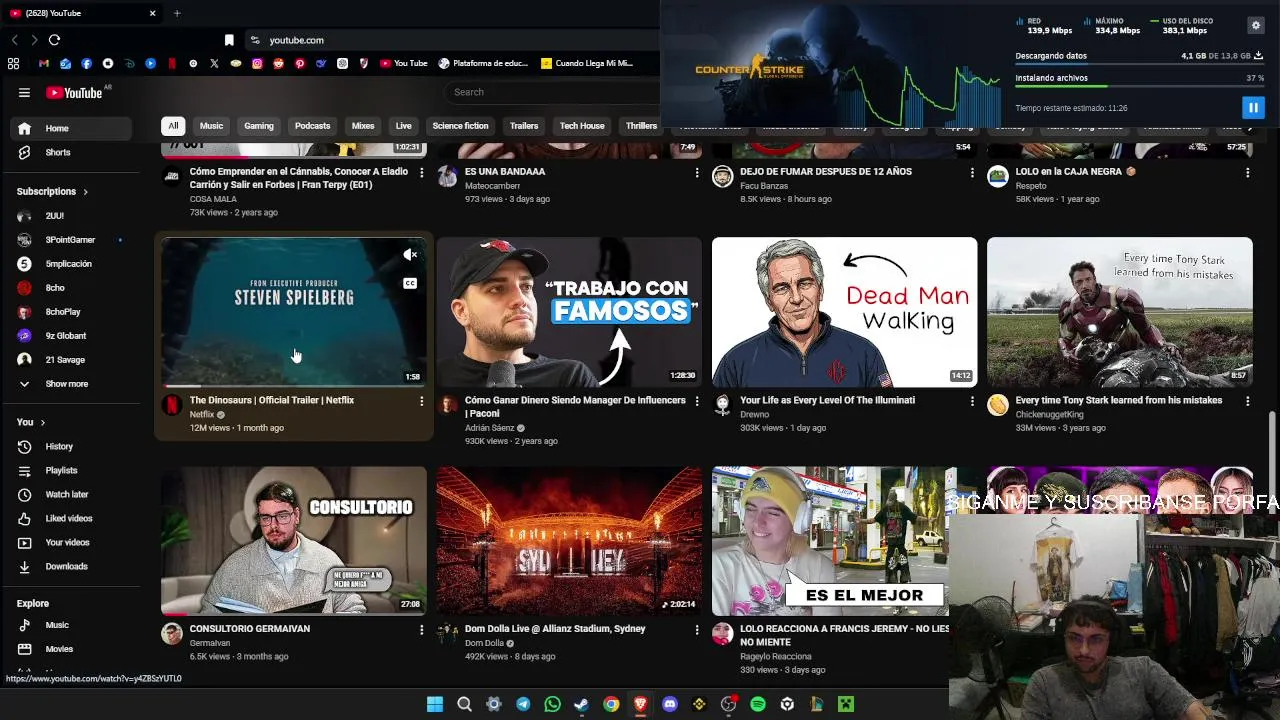Screen dimensions: 1280x720
Task: Select the Music filter chip
Action: point(211,126)
